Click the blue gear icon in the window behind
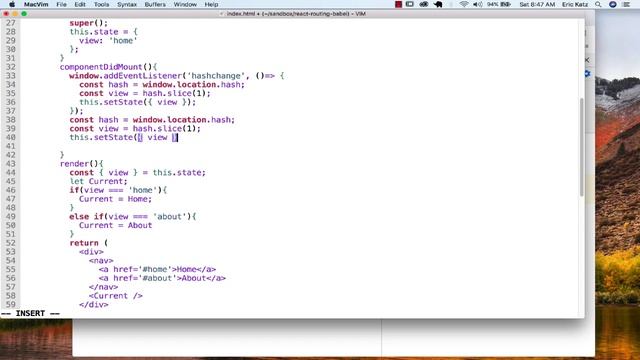640x360 pixels. click(x=587, y=74)
